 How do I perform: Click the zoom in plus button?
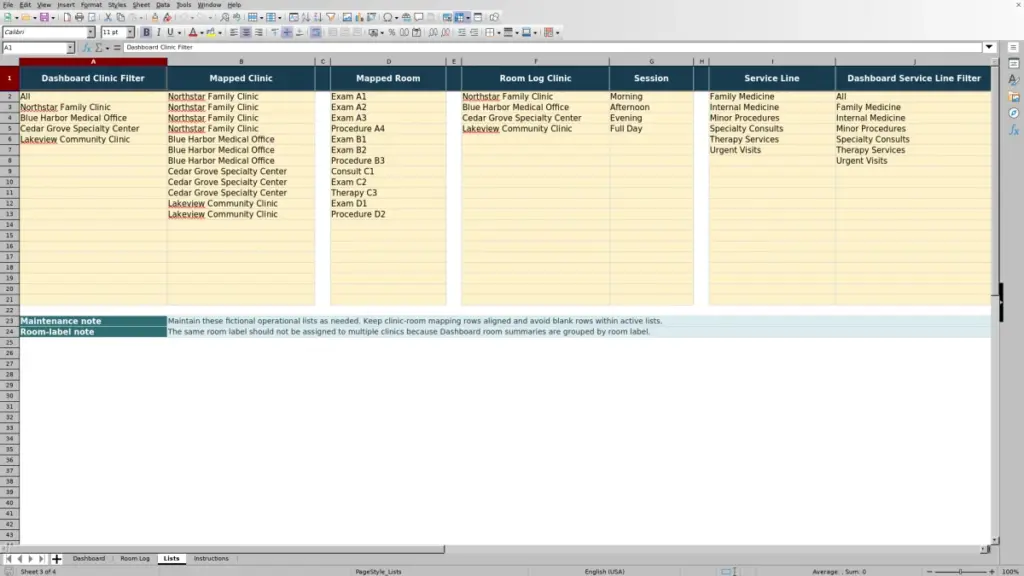tap(991, 572)
